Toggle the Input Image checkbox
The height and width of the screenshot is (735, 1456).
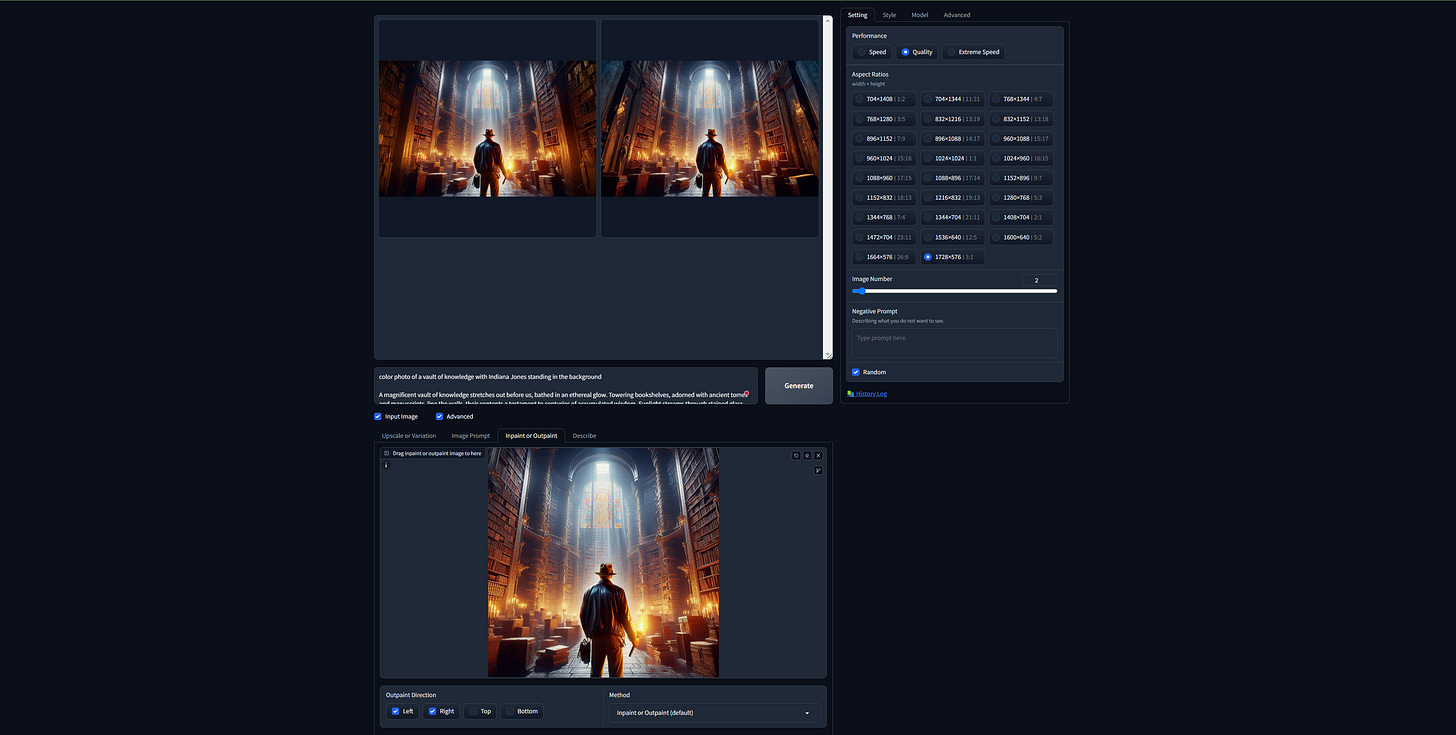pos(378,416)
